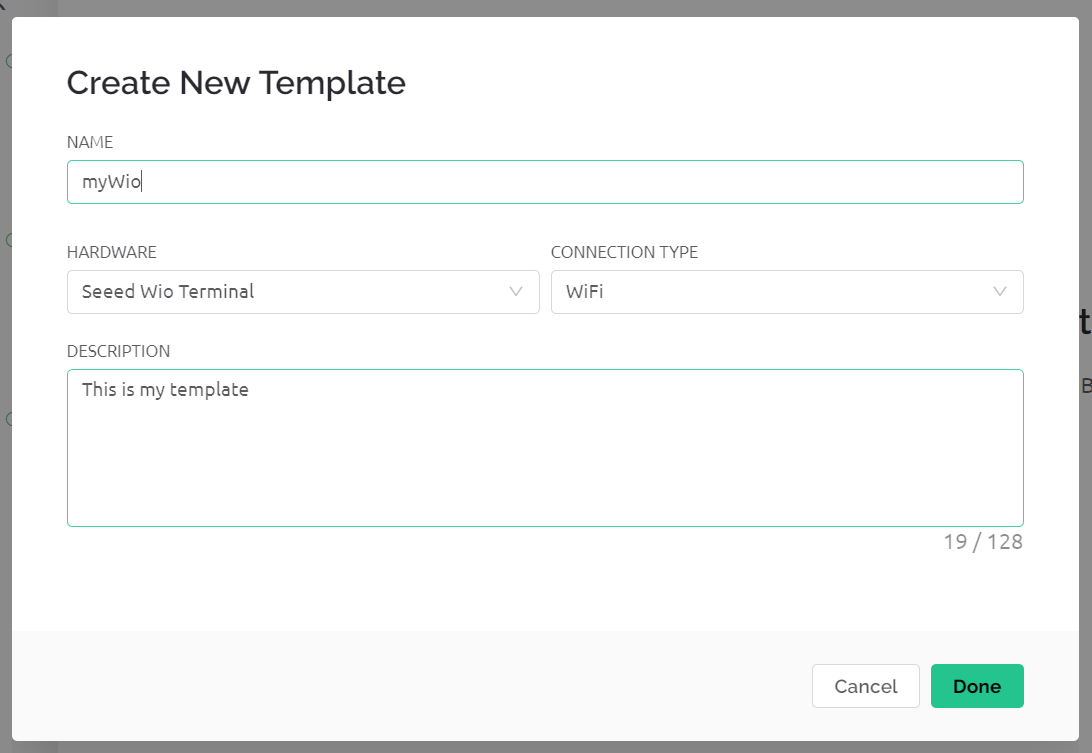
Task: Click the down chevron in HARDWARE dropdown
Action: 515,292
